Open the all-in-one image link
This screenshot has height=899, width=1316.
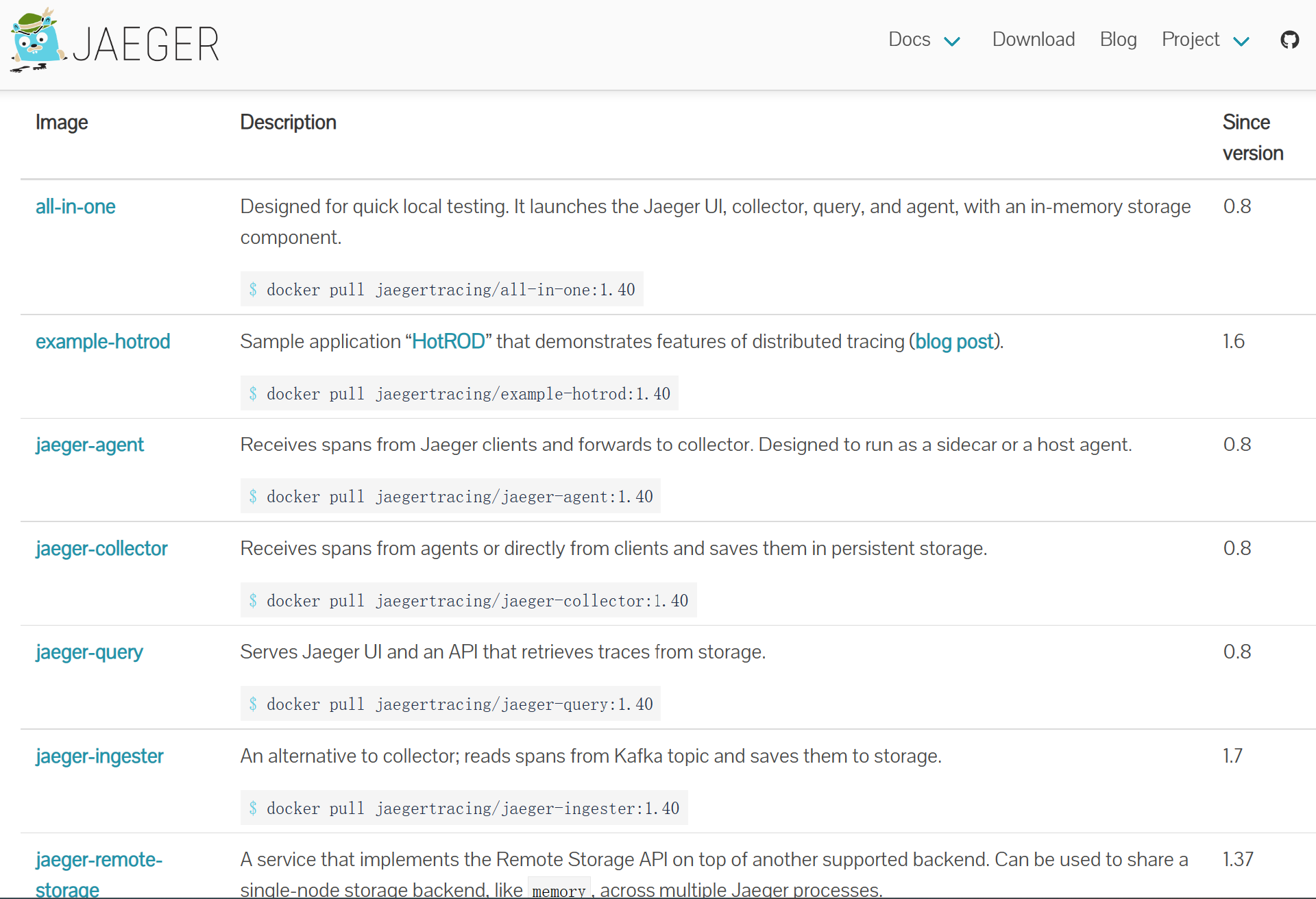pos(75,206)
